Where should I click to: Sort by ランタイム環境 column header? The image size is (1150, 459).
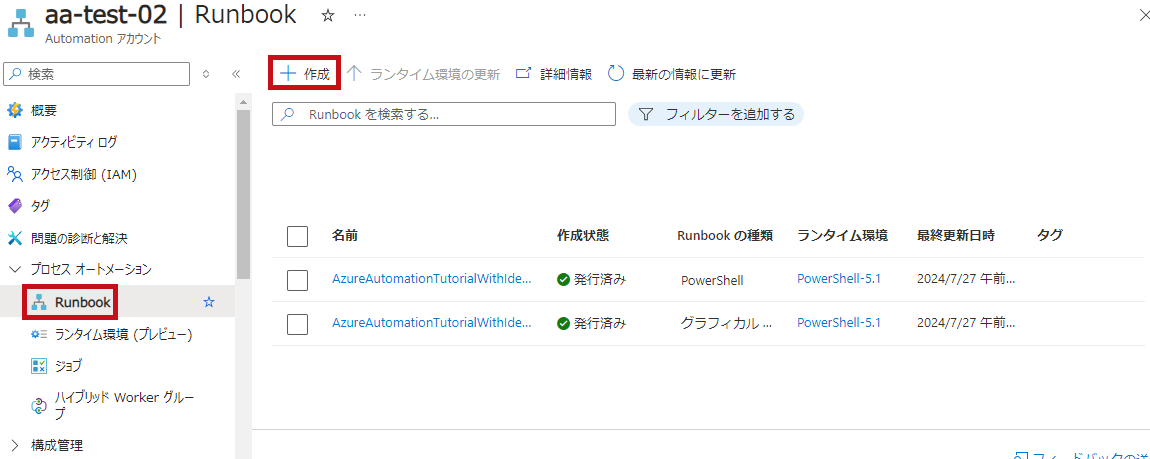pos(843,235)
